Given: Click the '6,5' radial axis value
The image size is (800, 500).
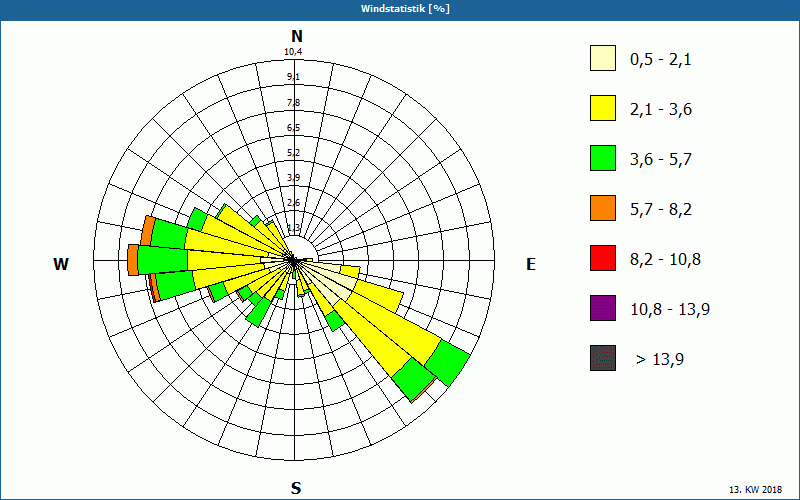Looking at the screenshot, I should pyautogui.click(x=293, y=128).
